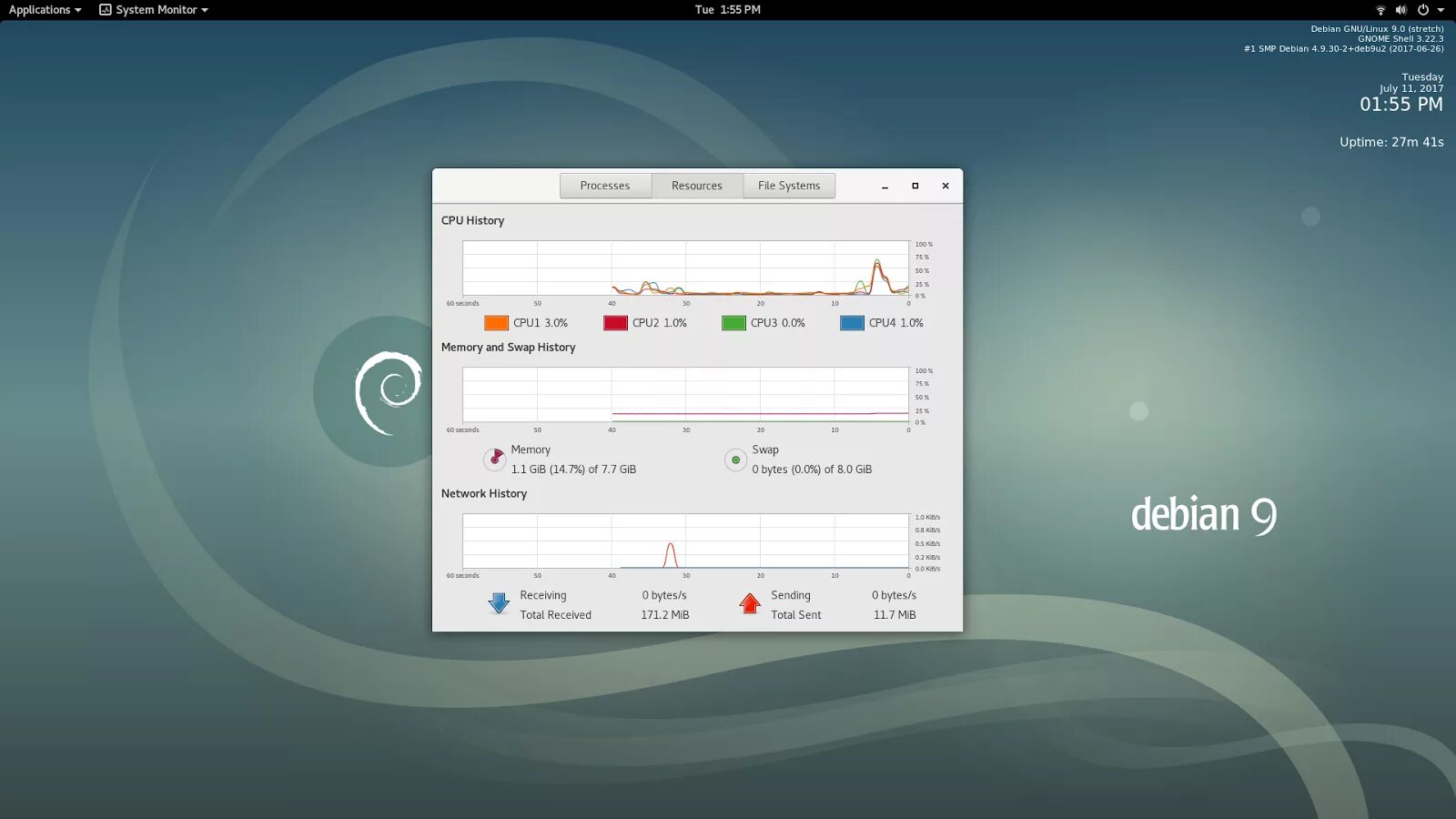
Task: Open the System Monitor app menu
Action: tap(154, 10)
